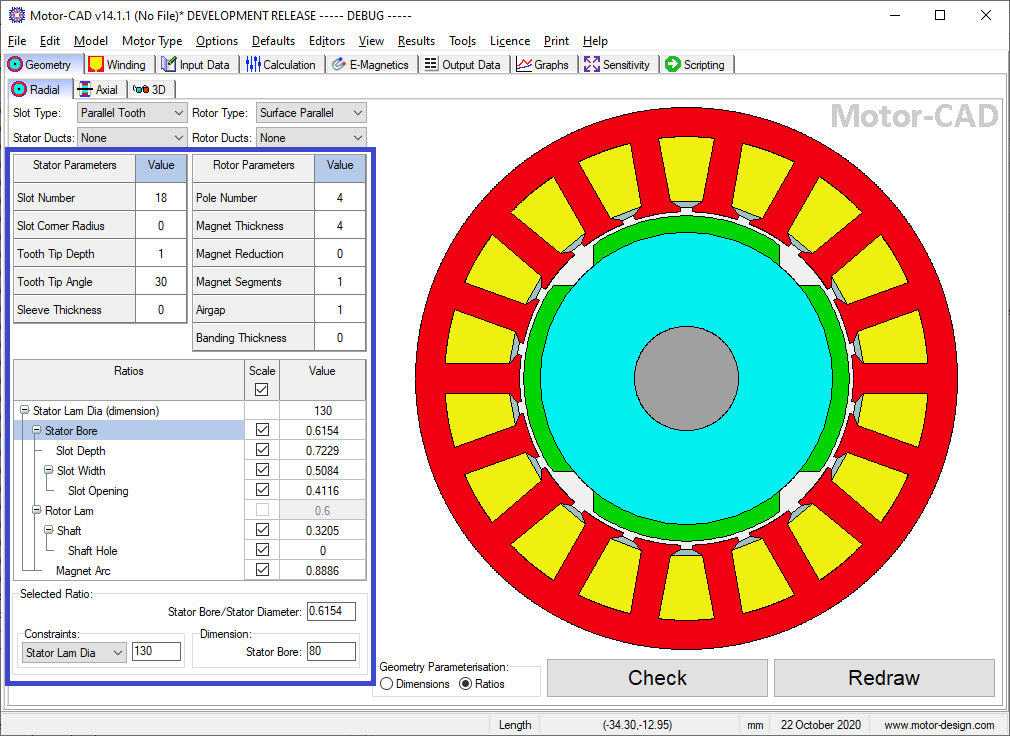Screen dimensions: 1010x736
Task: Click the Graphs chart icon
Action: (524, 64)
